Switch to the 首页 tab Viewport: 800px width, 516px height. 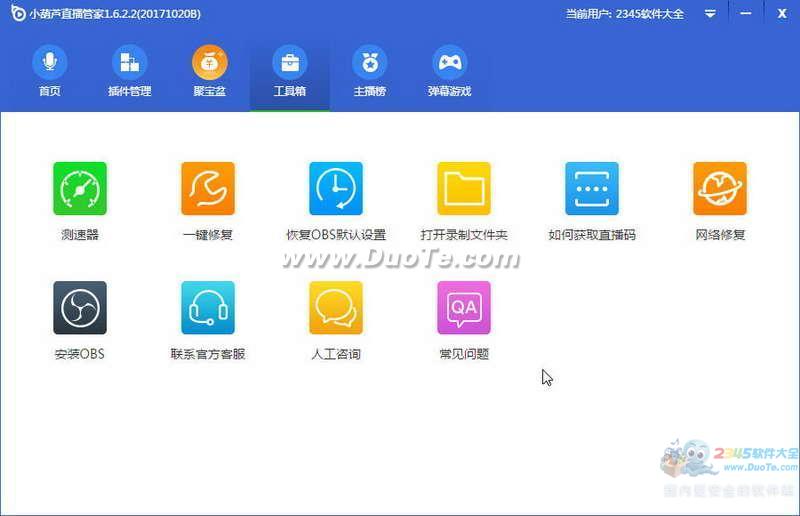click(49, 72)
